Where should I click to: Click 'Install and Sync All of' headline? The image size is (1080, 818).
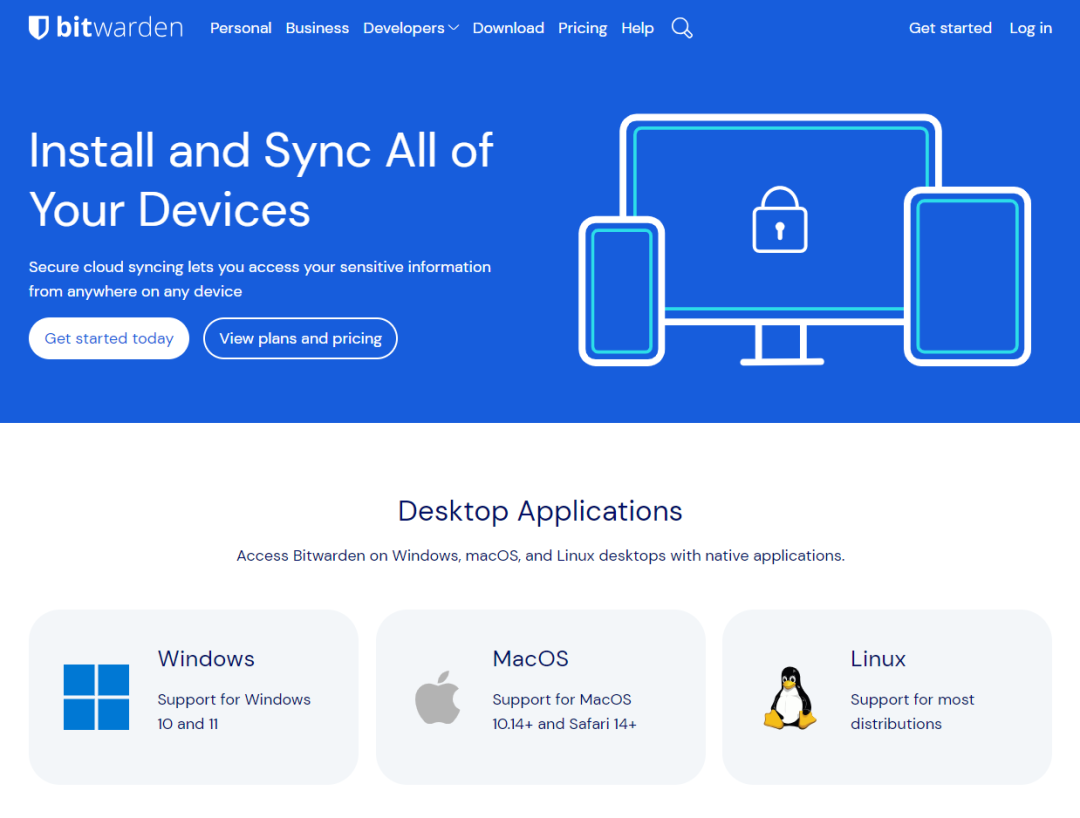(x=261, y=180)
